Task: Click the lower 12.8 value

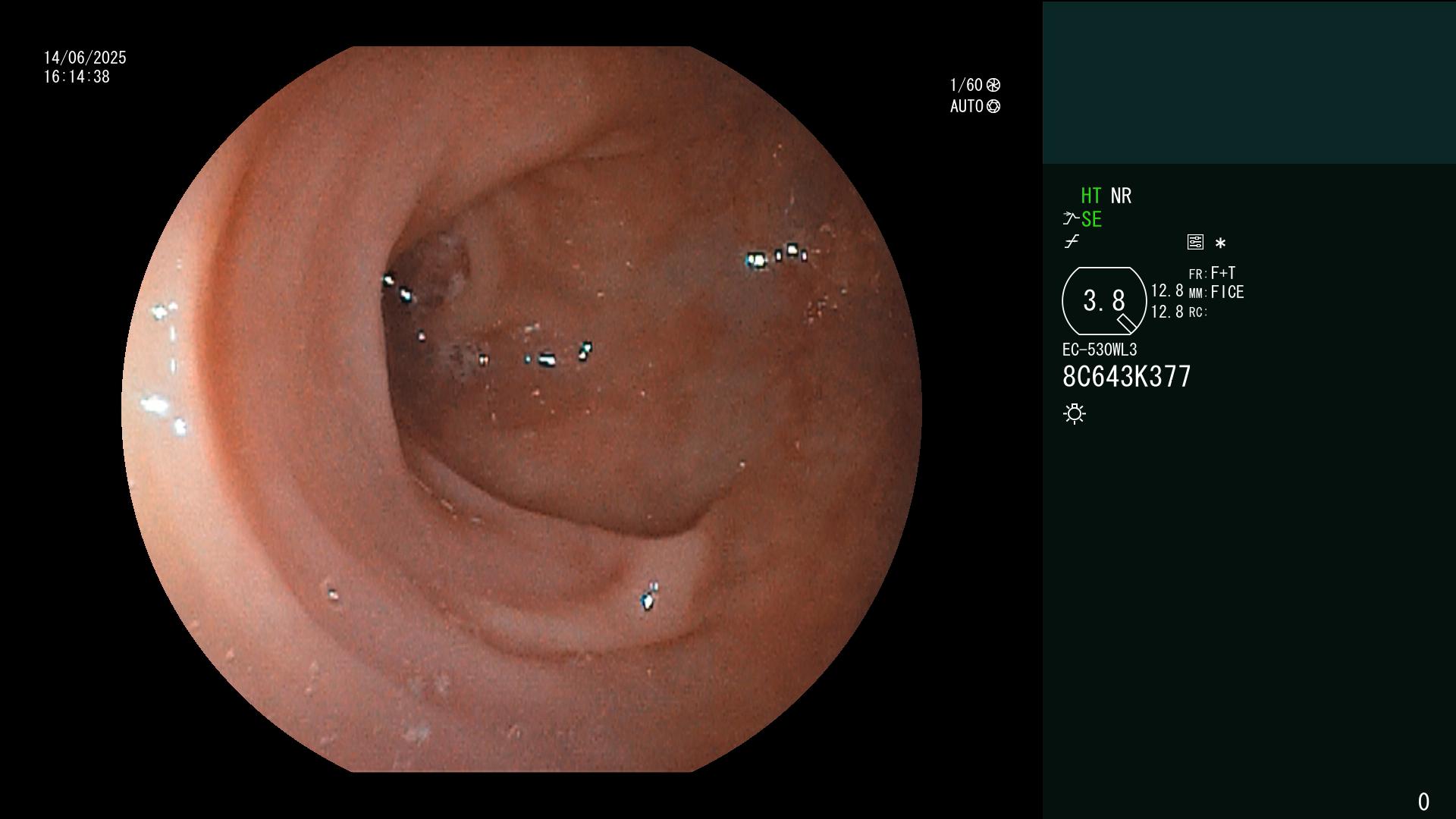Action: (x=1167, y=312)
